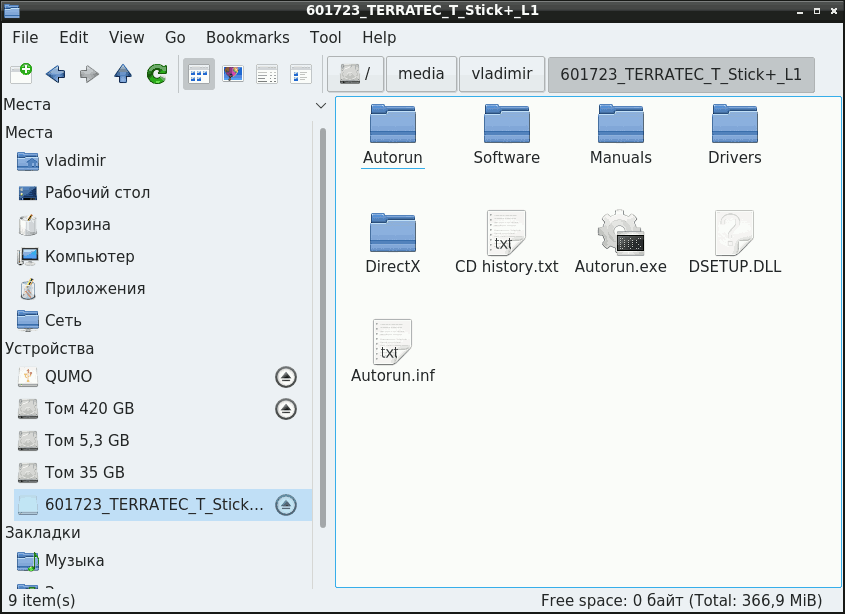Select the Autorun.exe gear icon
The width and height of the screenshot is (845, 614).
click(x=621, y=232)
